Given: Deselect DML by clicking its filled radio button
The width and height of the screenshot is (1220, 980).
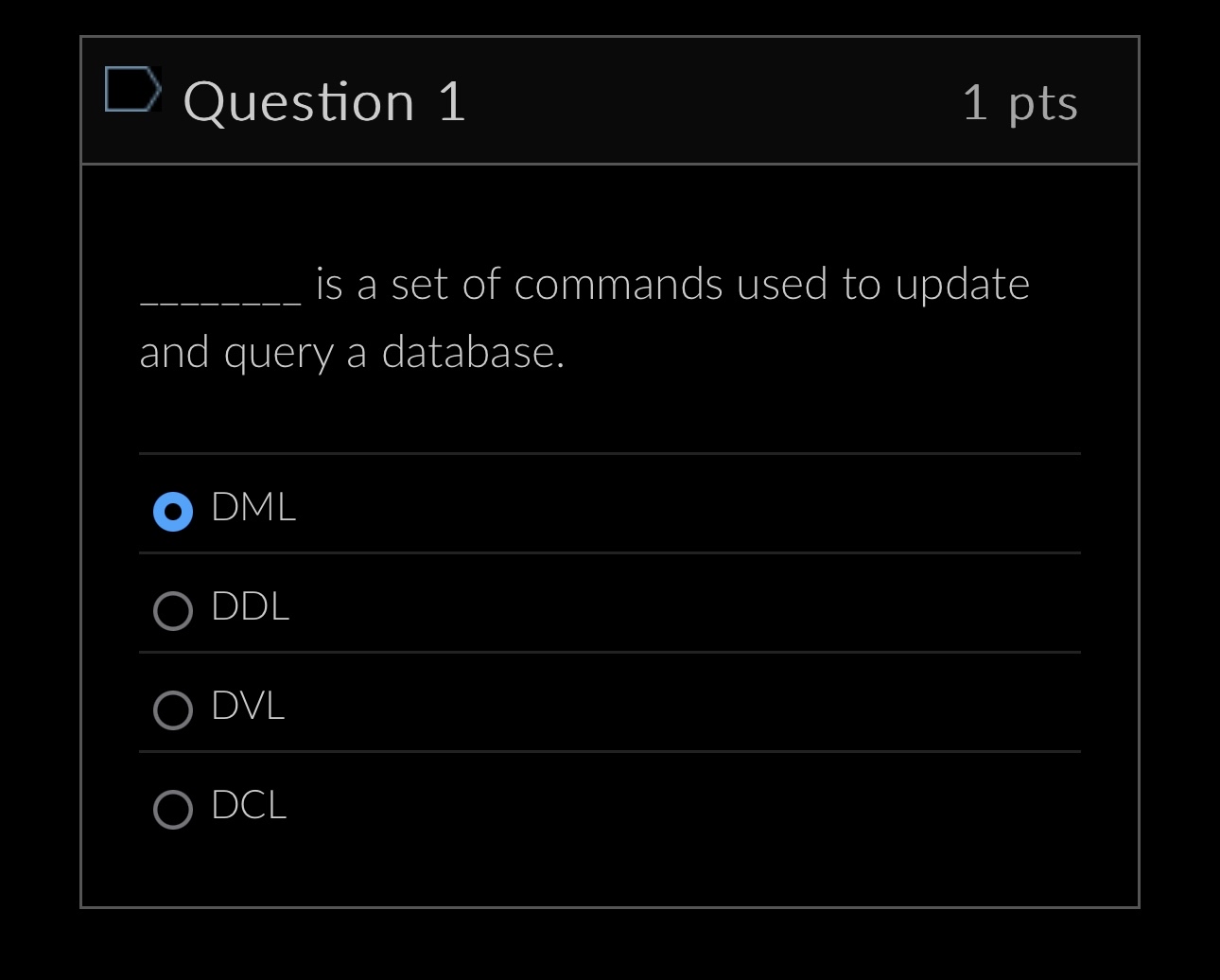Looking at the screenshot, I should click(x=172, y=512).
